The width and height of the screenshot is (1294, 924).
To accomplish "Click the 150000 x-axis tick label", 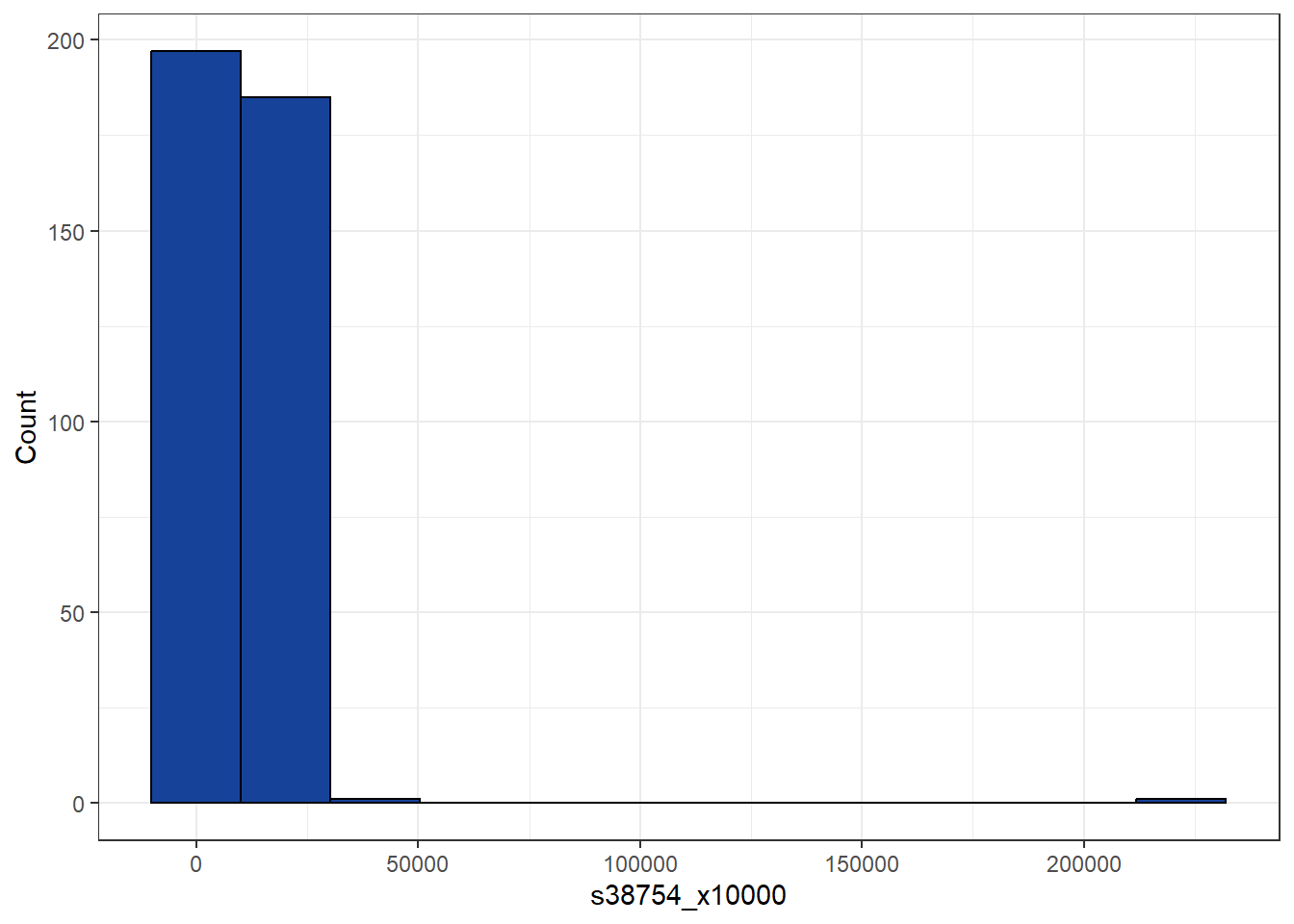I will pyautogui.click(x=862, y=864).
